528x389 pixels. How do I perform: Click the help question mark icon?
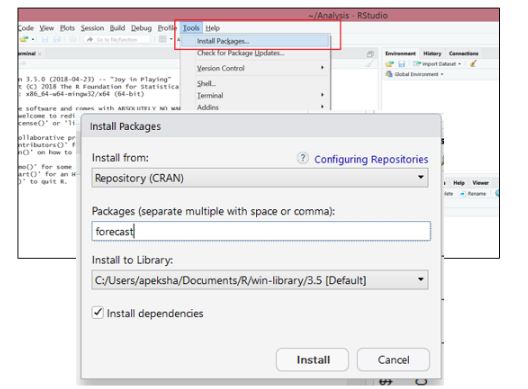(302, 158)
